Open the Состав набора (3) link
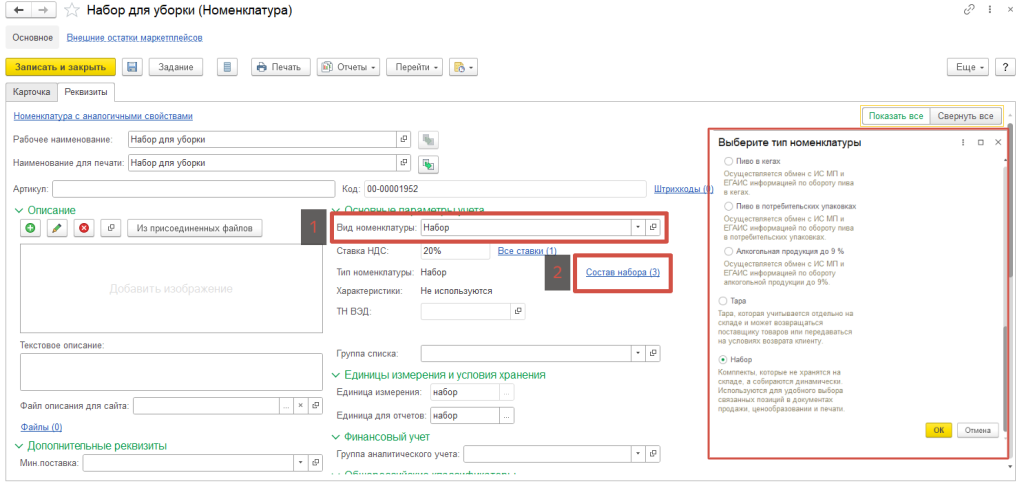Viewport: 1024px width, 486px height. [622, 273]
